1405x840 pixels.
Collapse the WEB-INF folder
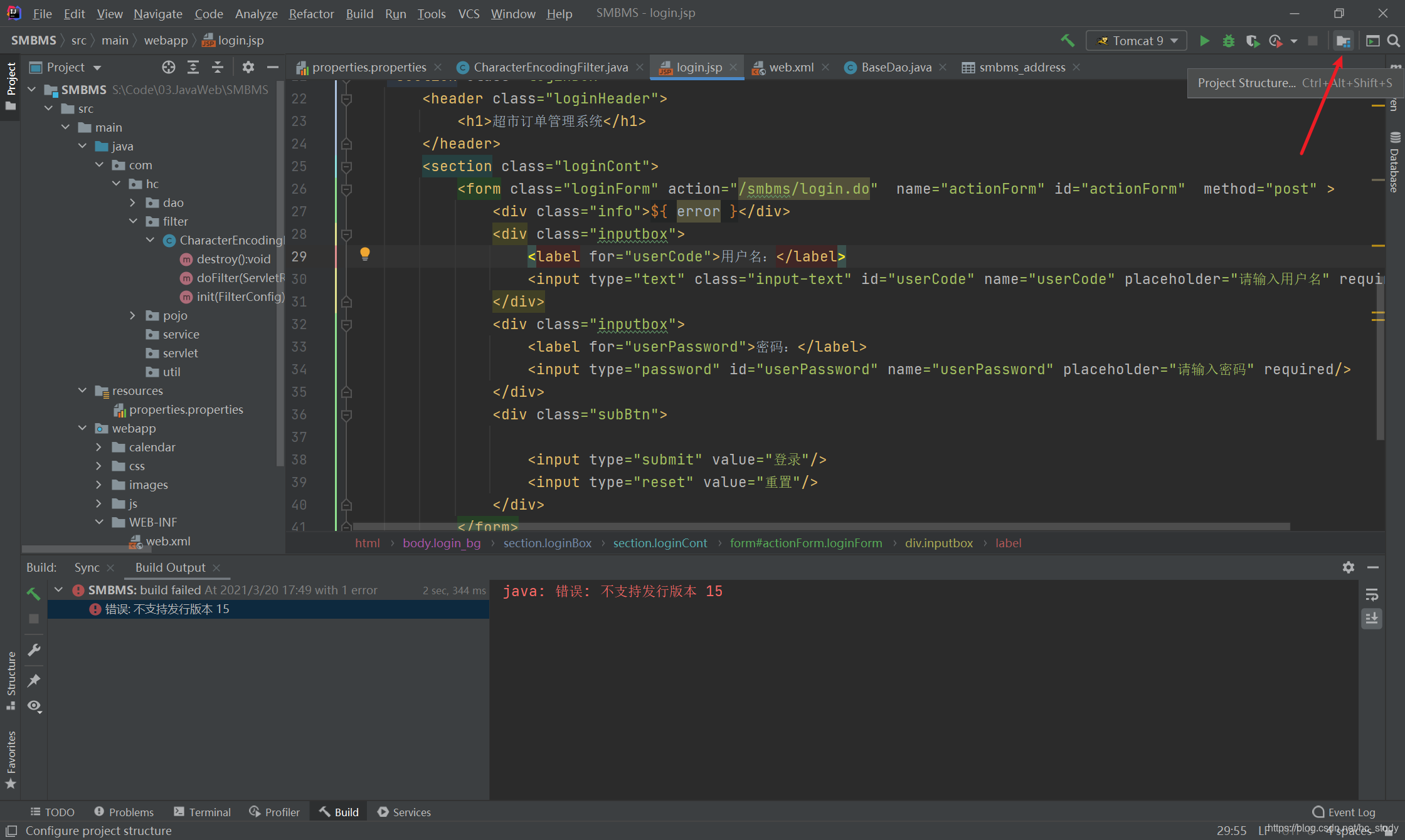(x=99, y=522)
